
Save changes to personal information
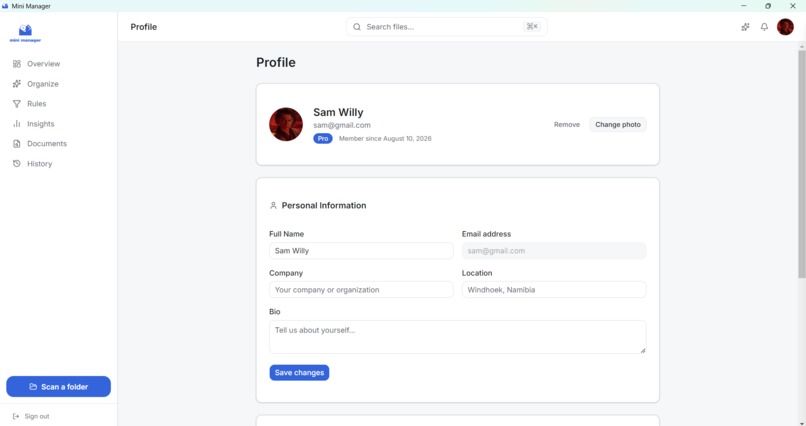coord(299,373)
